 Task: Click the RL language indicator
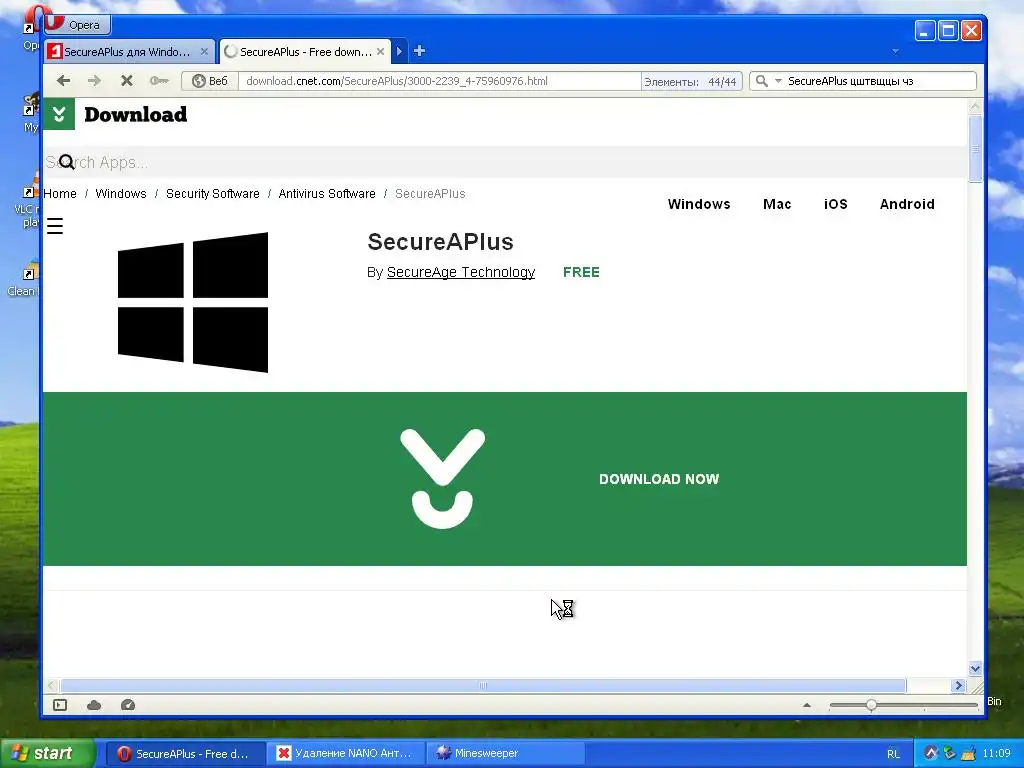click(893, 754)
